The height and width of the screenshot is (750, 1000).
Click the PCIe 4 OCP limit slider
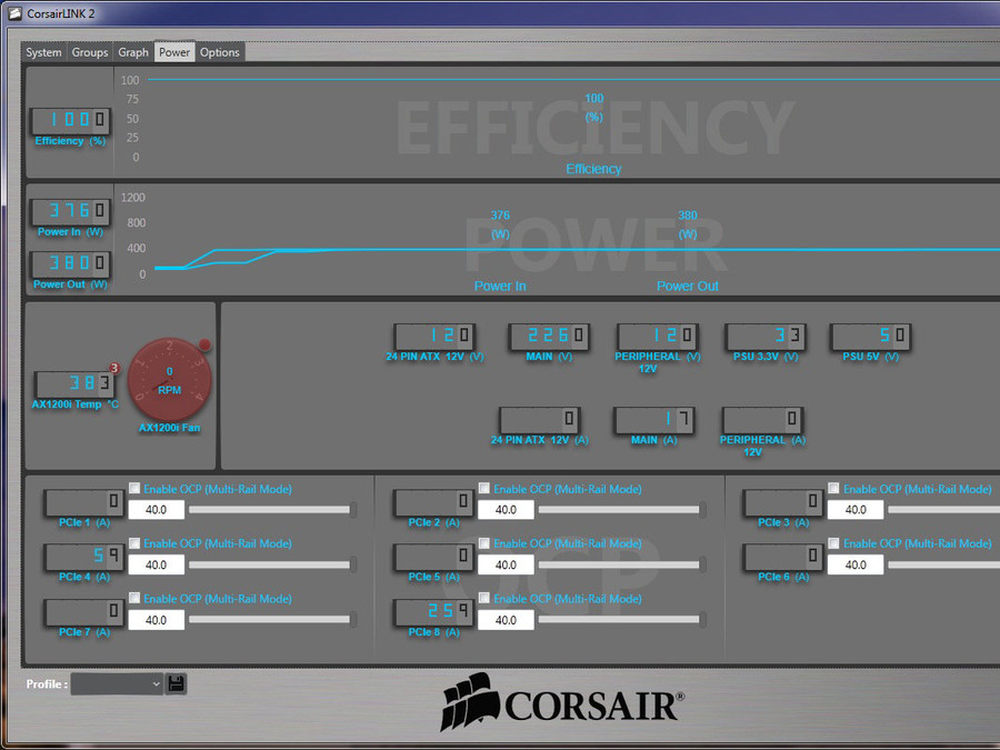pyautogui.click(x=272, y=564)
